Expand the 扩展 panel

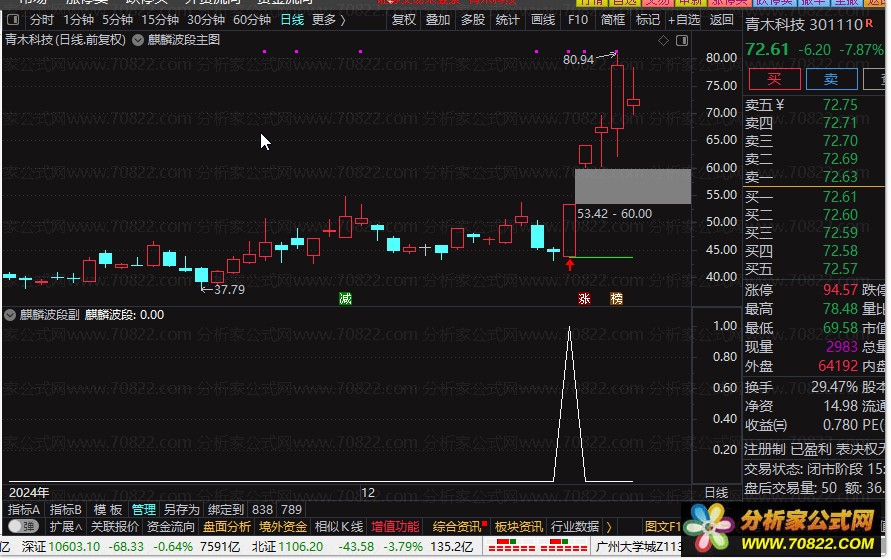pos(65,527)
